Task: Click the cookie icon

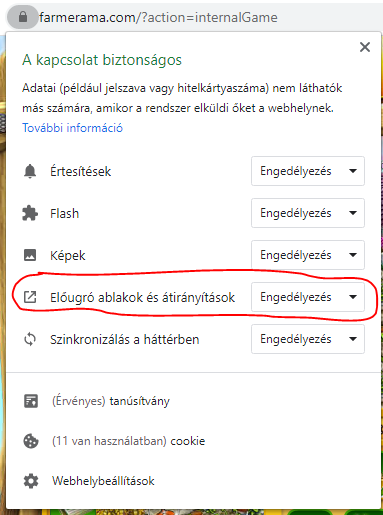Action: click(31, 441)
